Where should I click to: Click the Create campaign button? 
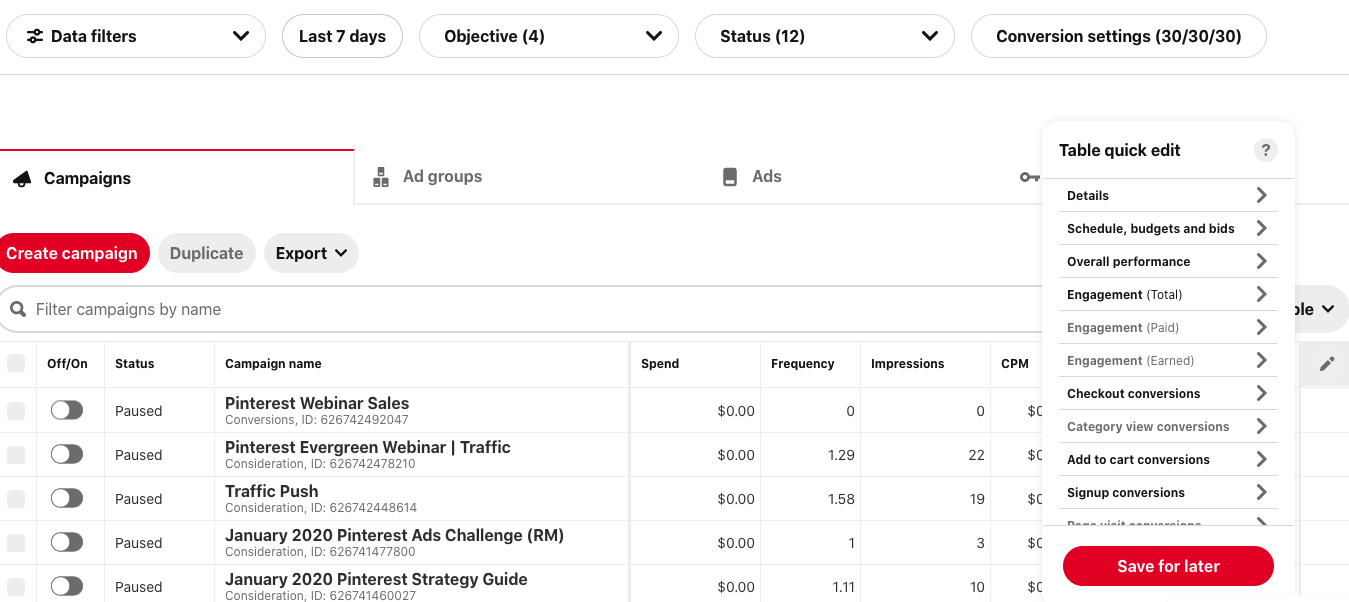pyautogui.click(x=72, y=254)
